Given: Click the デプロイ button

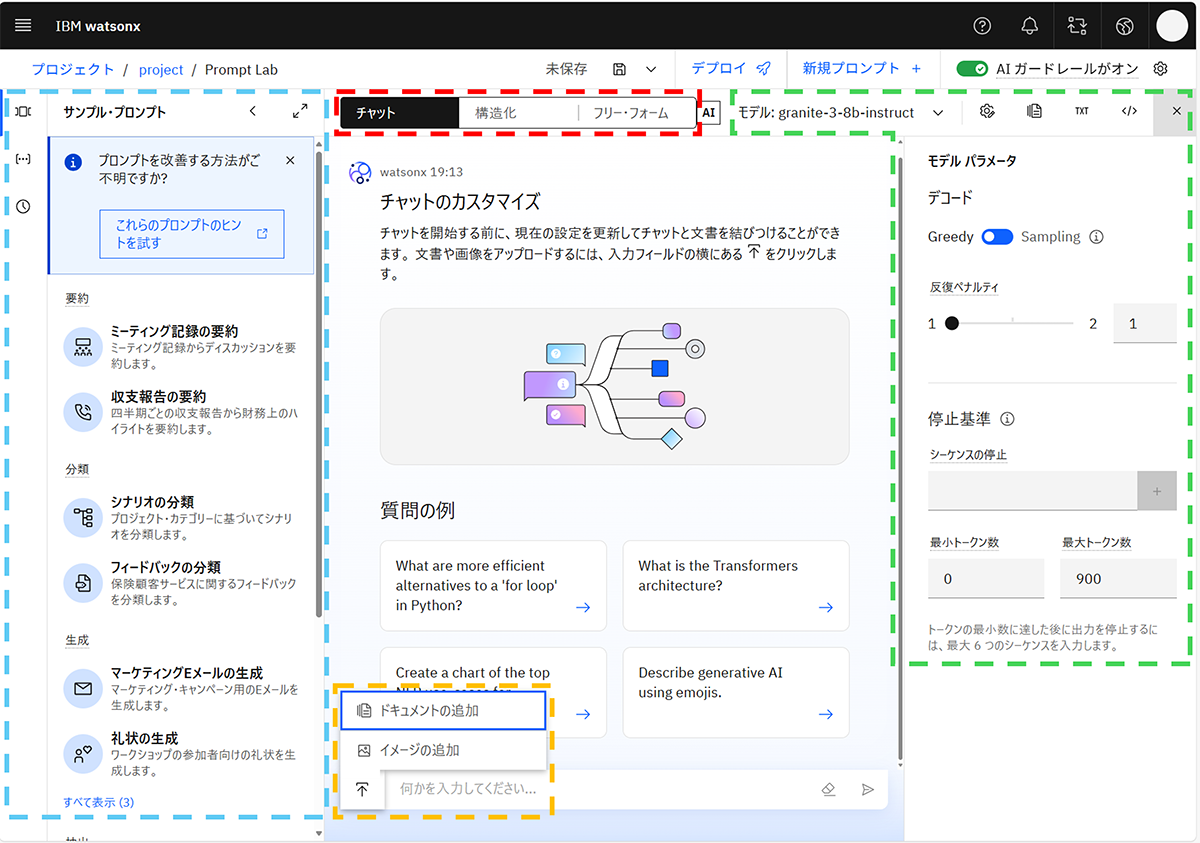Looking at the screenshot, I should (732, 69).
